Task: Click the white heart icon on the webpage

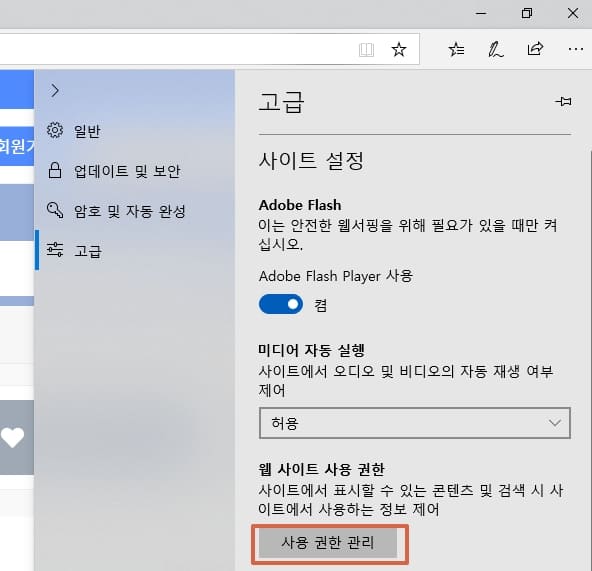Action: click(12, 437)
